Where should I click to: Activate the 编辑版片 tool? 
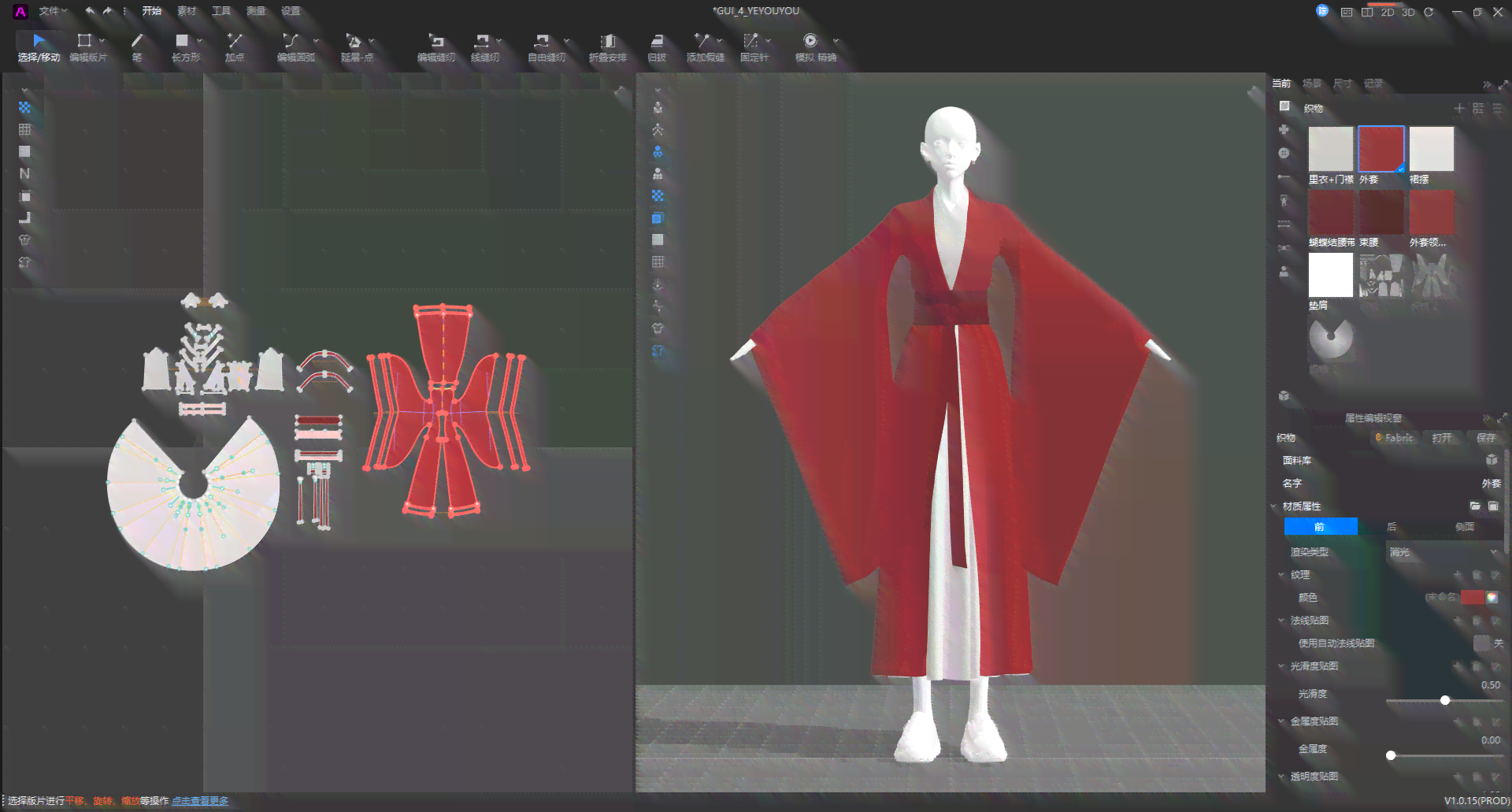click(87, 47)
